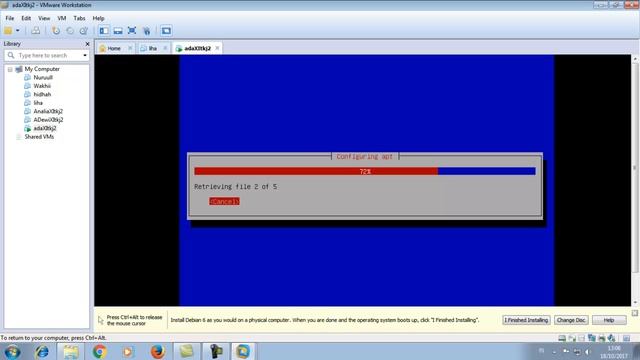
Task: Collapse the My Computer tree node
Action: (10, 69)
